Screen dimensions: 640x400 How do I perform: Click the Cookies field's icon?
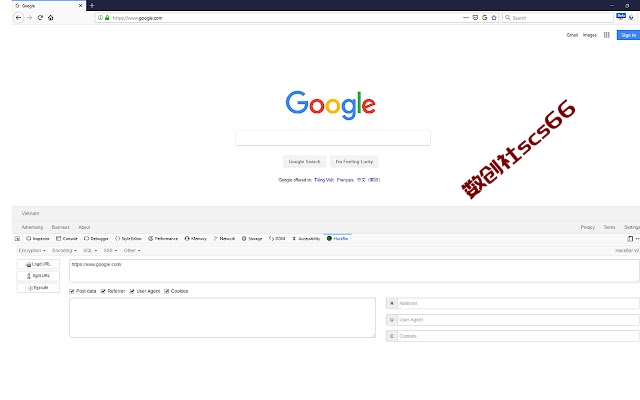(391, 336)
